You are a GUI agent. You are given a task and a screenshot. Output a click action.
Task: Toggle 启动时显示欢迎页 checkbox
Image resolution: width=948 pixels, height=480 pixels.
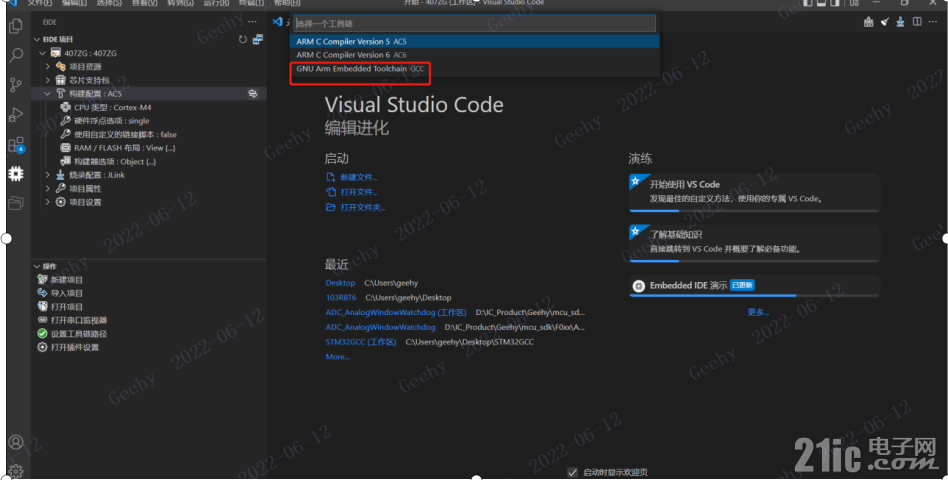point(572,472)
